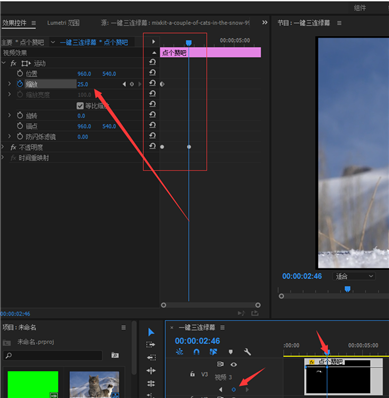Open new bin folder icon in Project panel

115,355
